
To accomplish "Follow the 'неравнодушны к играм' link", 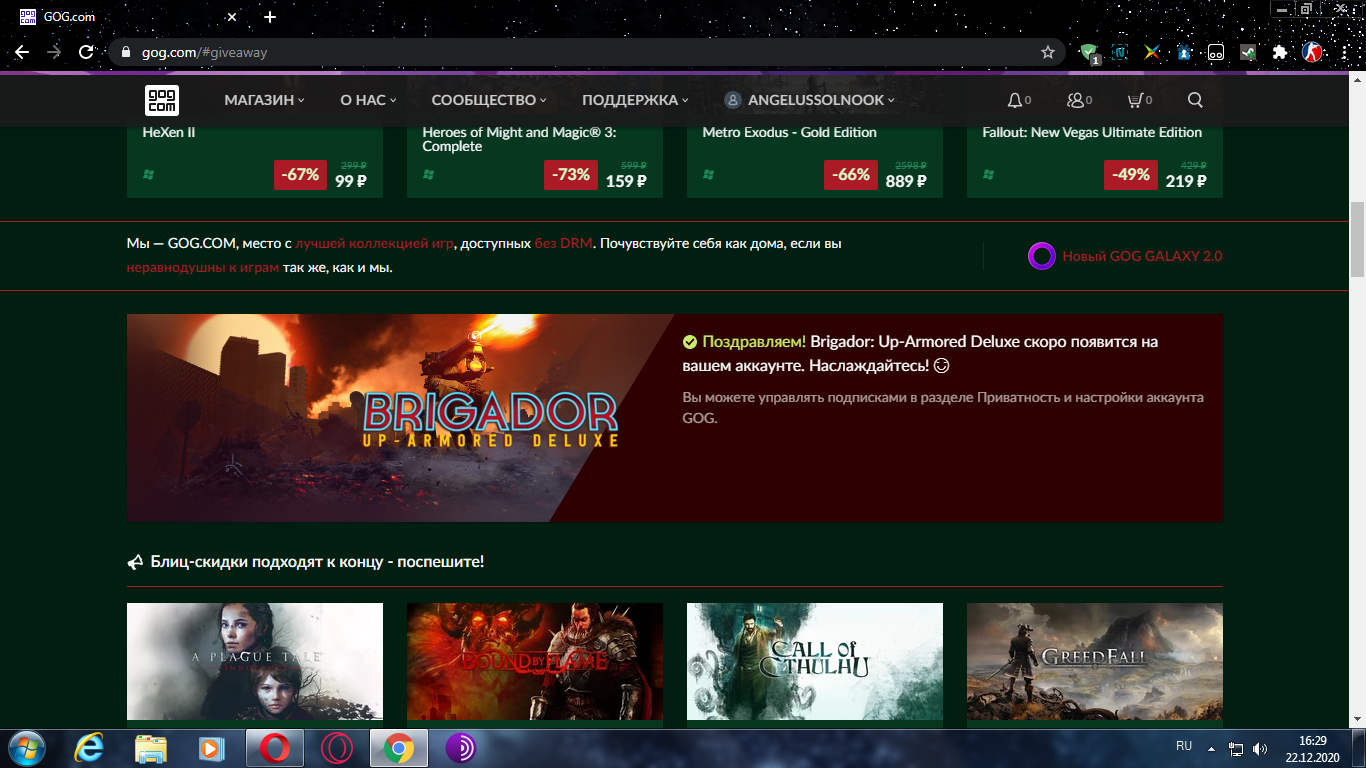I will click(203, 267).
